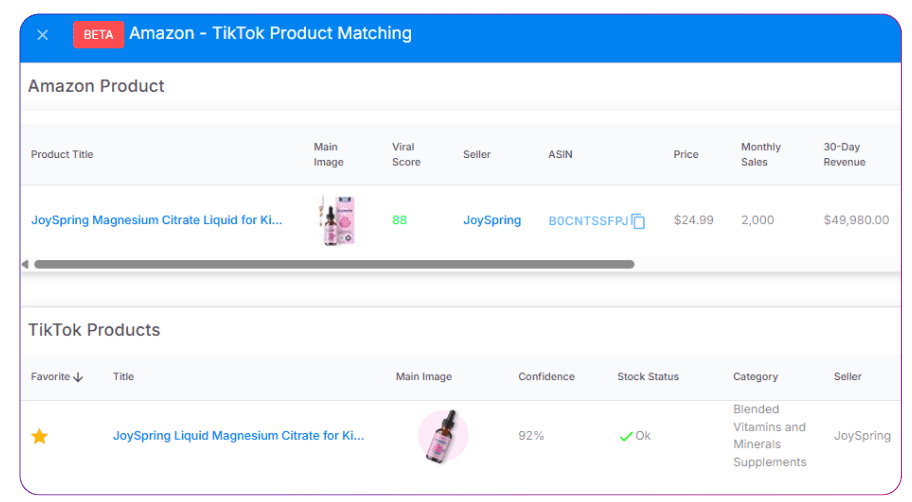Open the TikTok product dropper bottle image
912x502 pixels.
(443, 435)
